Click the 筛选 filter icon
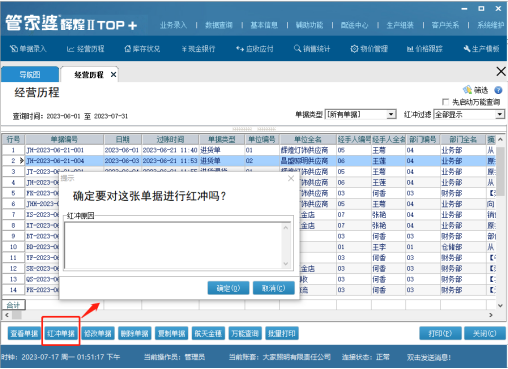The image size is (508, 369). [475, 90]
